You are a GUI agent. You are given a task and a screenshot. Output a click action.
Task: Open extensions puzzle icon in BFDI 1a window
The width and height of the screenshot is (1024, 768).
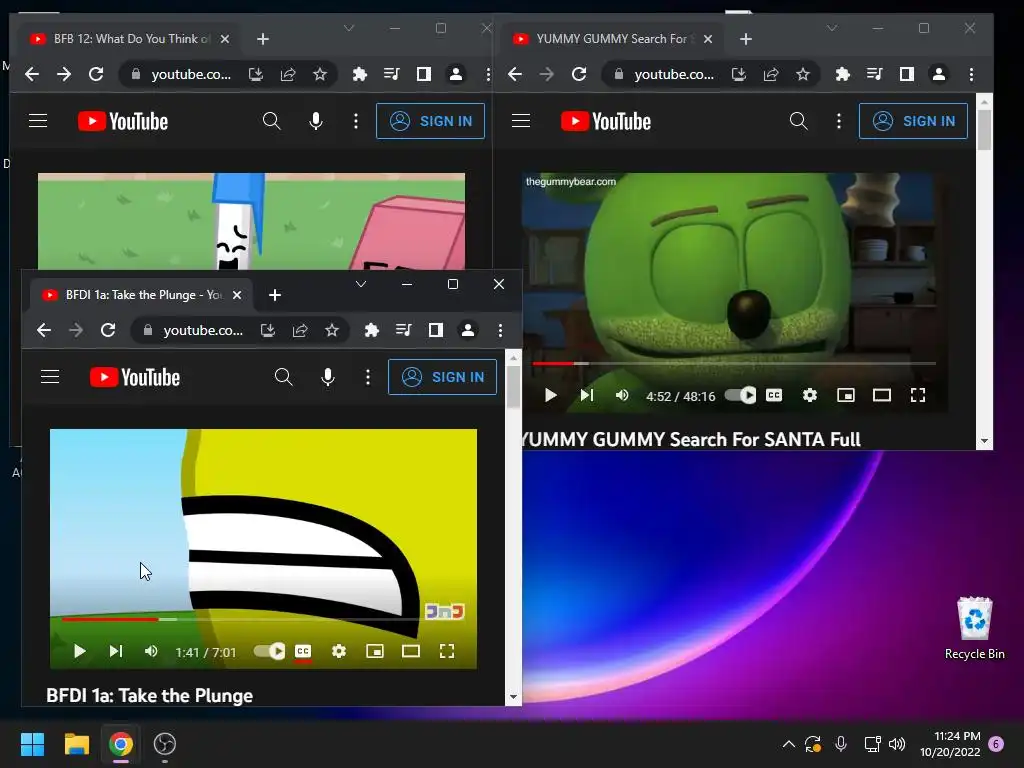coord(372,330)
